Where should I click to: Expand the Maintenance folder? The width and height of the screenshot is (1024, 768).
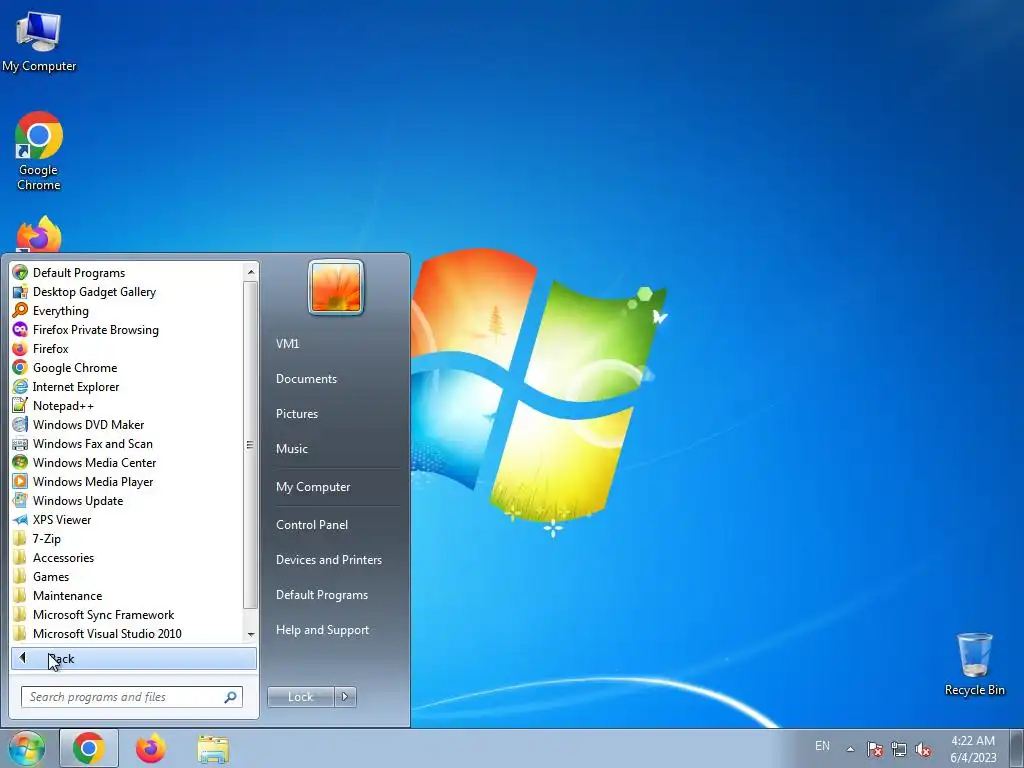click(127, 596)
